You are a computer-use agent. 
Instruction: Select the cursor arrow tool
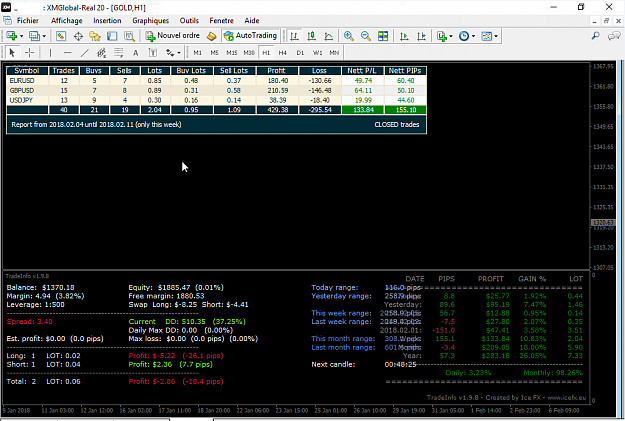[x=12, y=52]
